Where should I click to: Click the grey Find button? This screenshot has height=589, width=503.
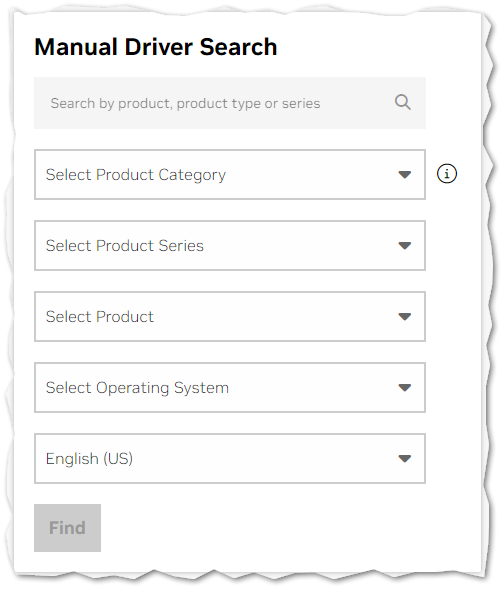[68, 528]
